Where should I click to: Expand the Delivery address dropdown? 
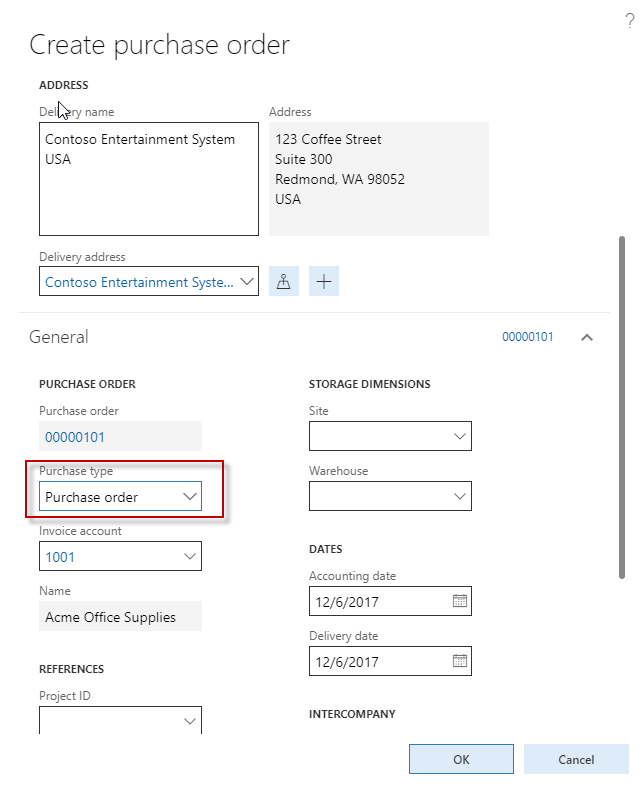coord(247,282)
